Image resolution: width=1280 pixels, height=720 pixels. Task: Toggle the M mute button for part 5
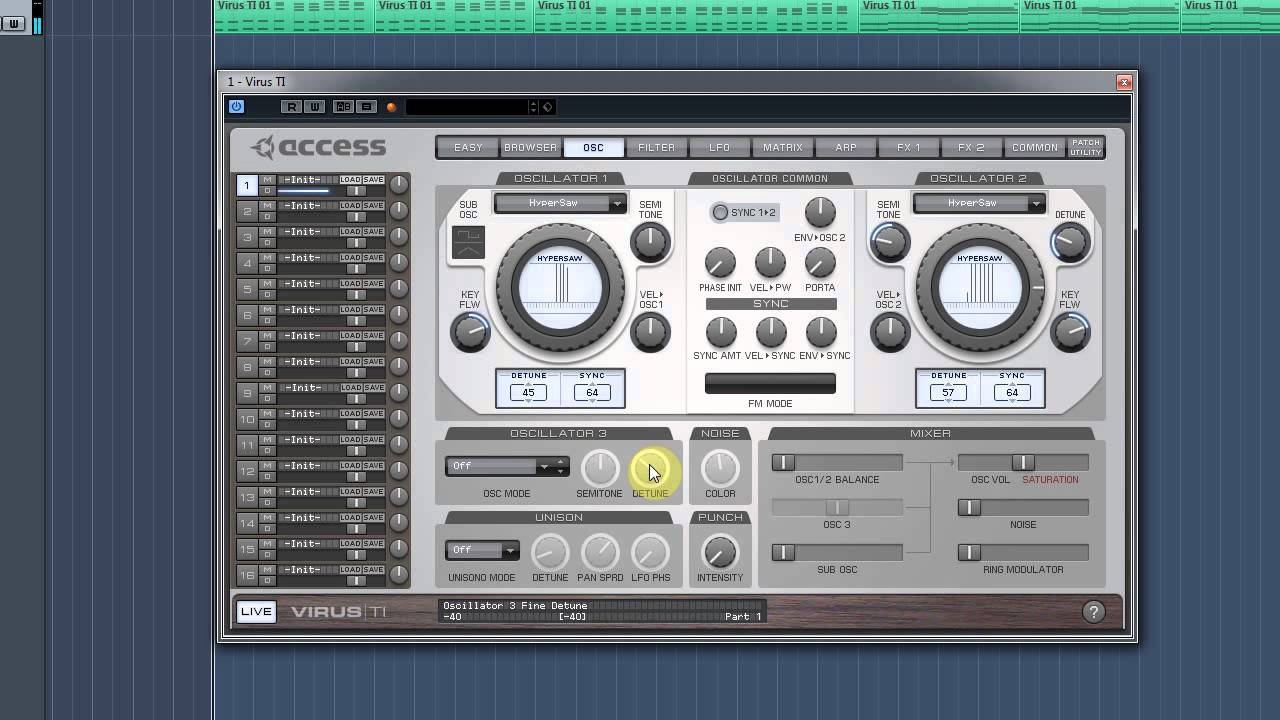[x=267, y=284]
